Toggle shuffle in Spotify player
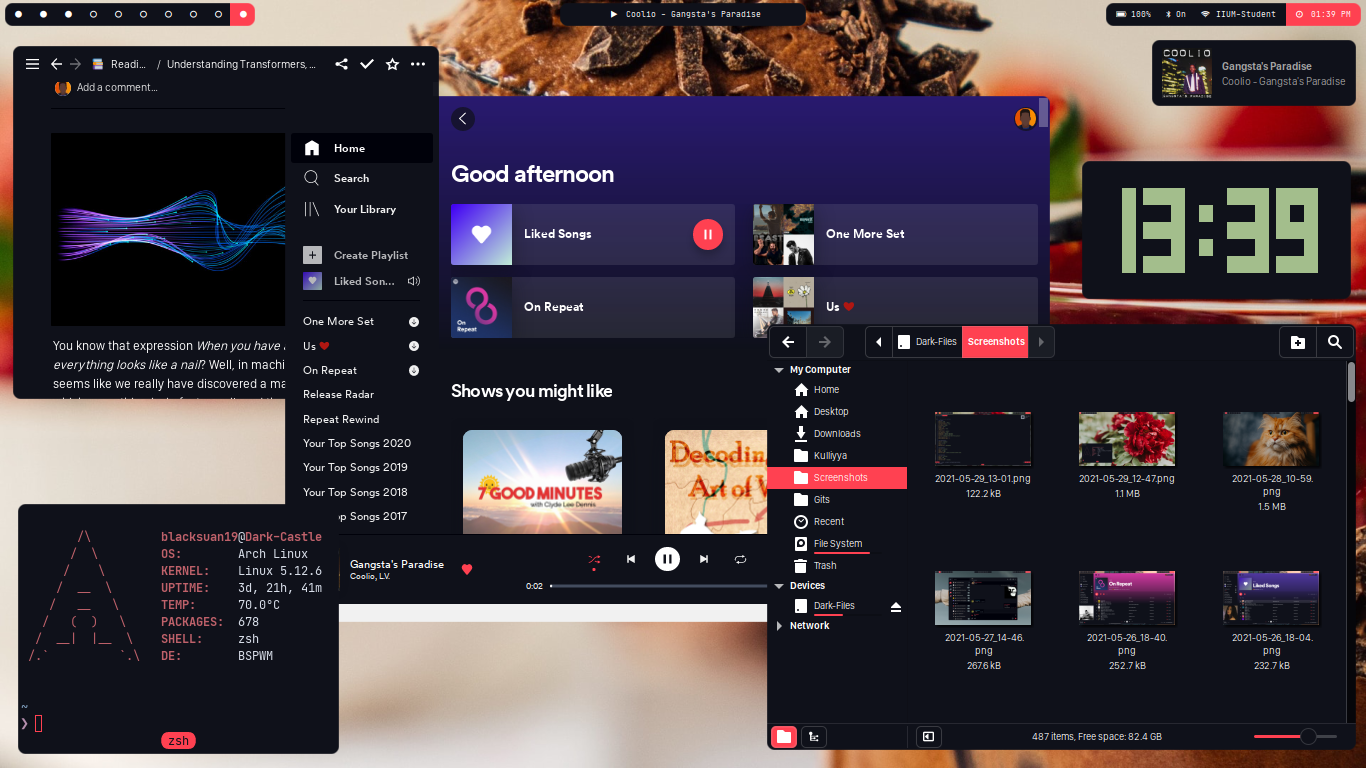 (x=594, y=560)
